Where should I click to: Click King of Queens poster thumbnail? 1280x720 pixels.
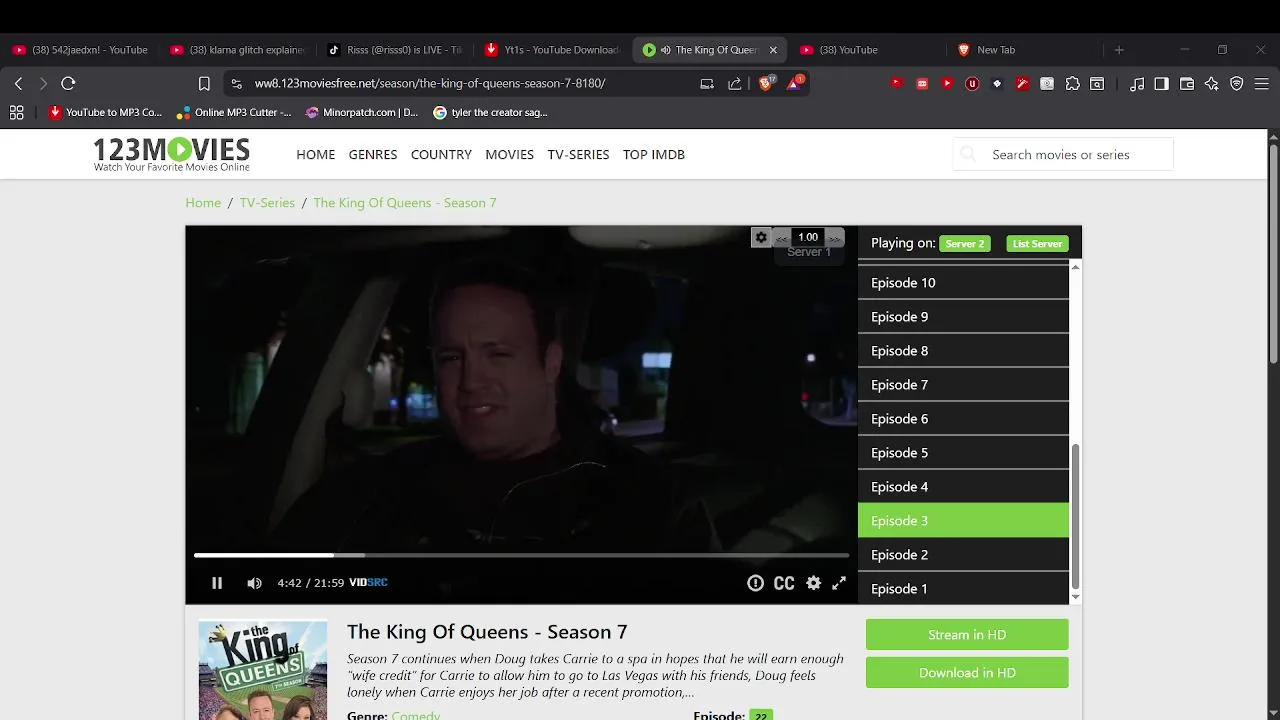point(263,670)
